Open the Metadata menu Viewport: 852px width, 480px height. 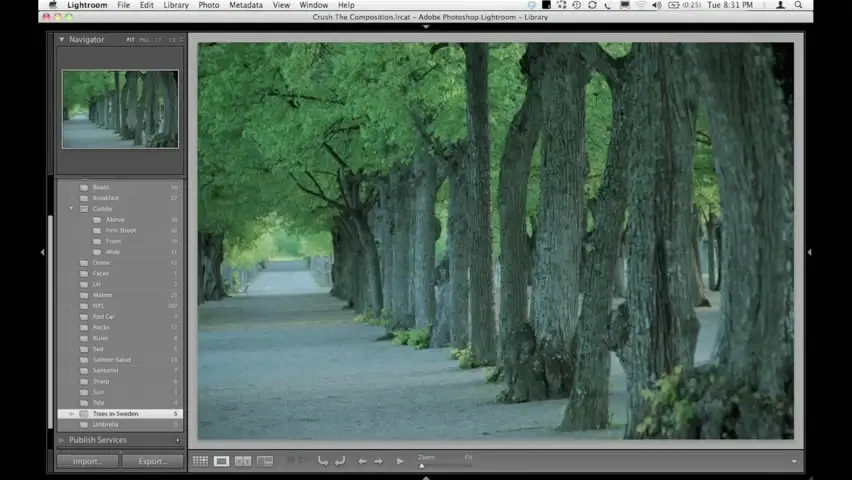point(246,5)
